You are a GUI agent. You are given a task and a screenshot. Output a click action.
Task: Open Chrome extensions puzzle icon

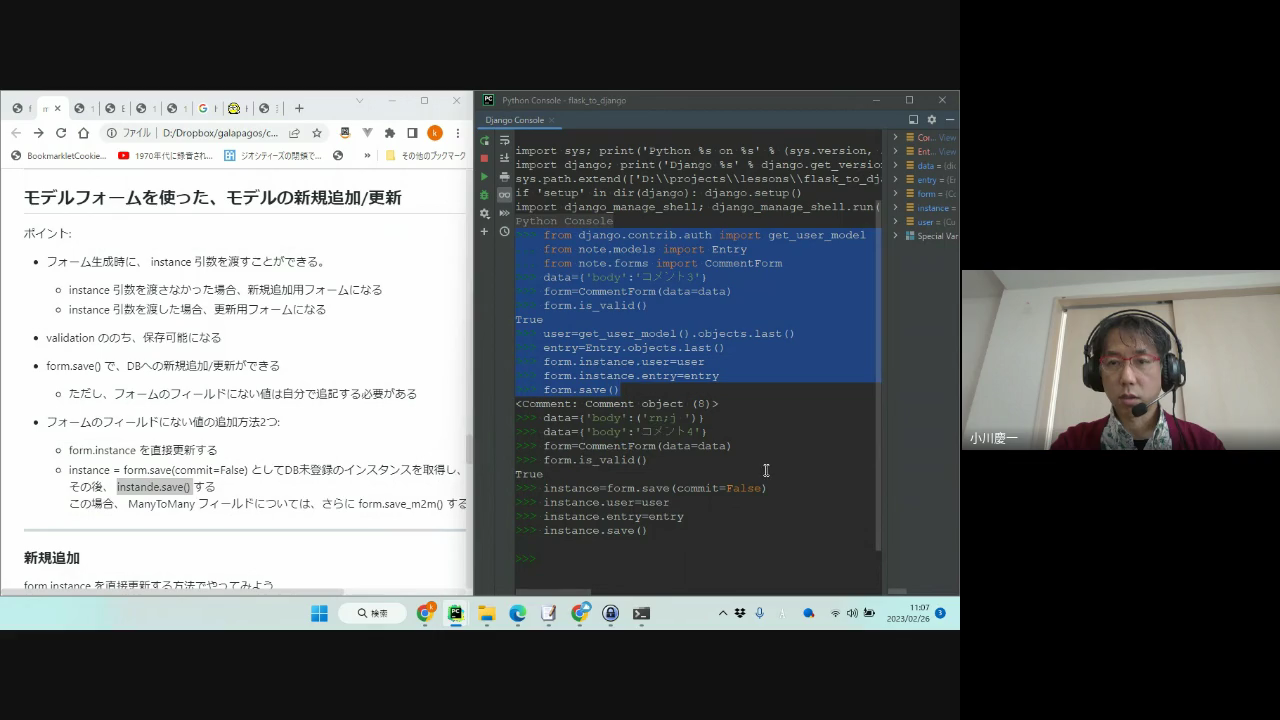[x=390, y=133]
